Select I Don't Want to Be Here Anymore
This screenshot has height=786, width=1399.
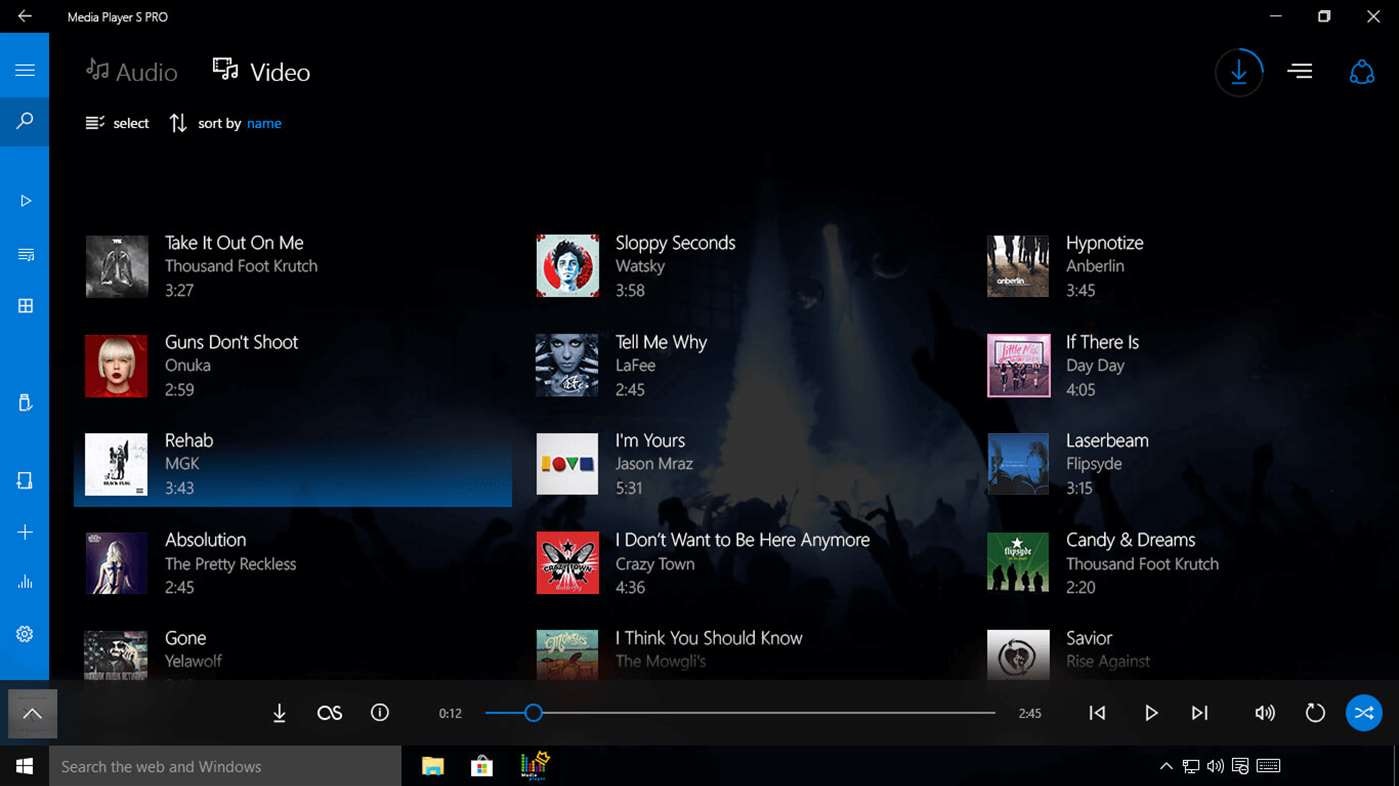point(744,563)
